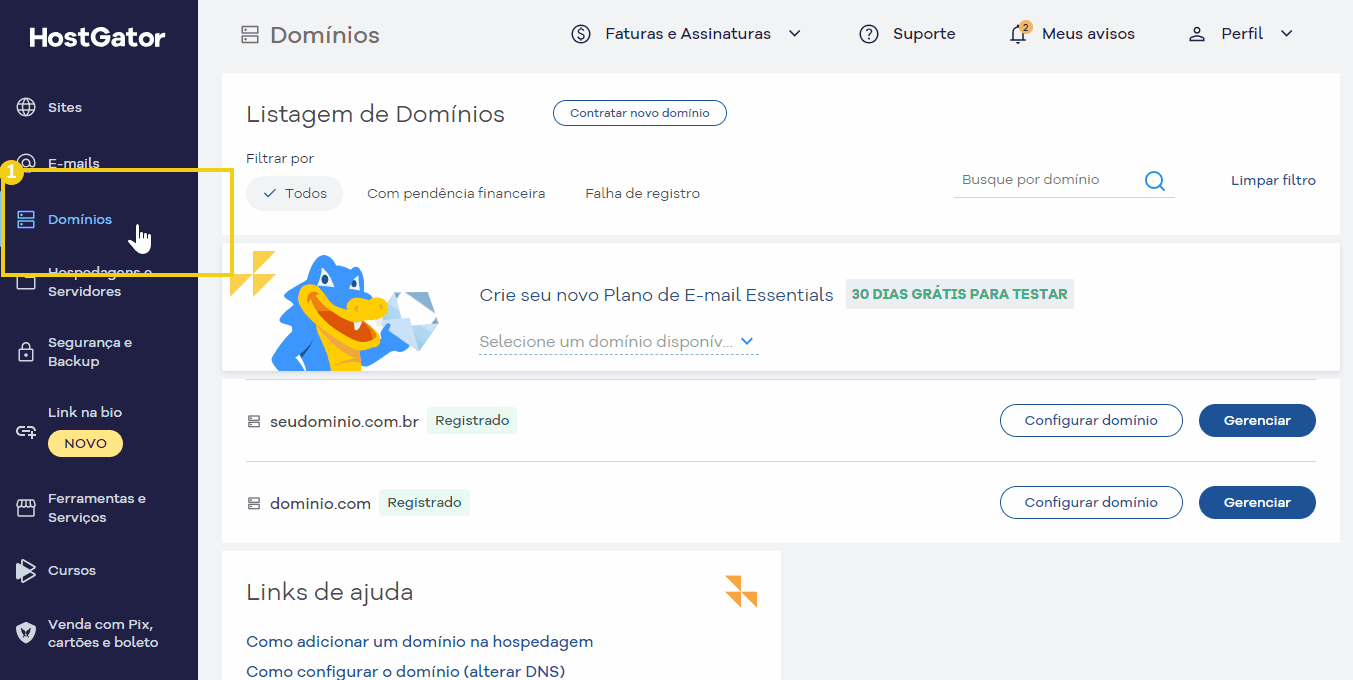Click server icon beside seudominio.com.br
1353x680 pixels.
coord(254,422)
